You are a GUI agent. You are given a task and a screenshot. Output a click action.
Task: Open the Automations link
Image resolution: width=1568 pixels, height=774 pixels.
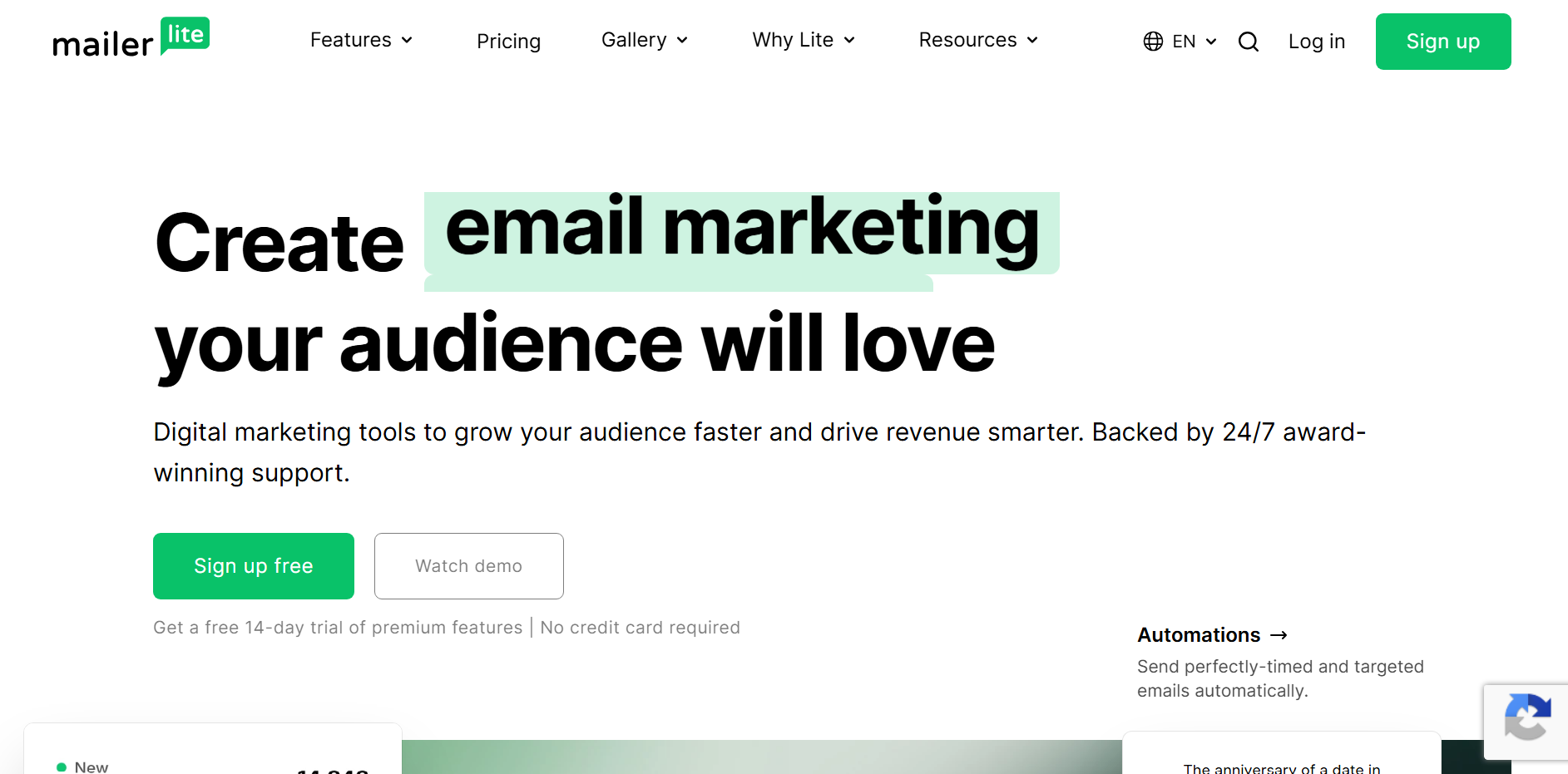pos(1199,635)
